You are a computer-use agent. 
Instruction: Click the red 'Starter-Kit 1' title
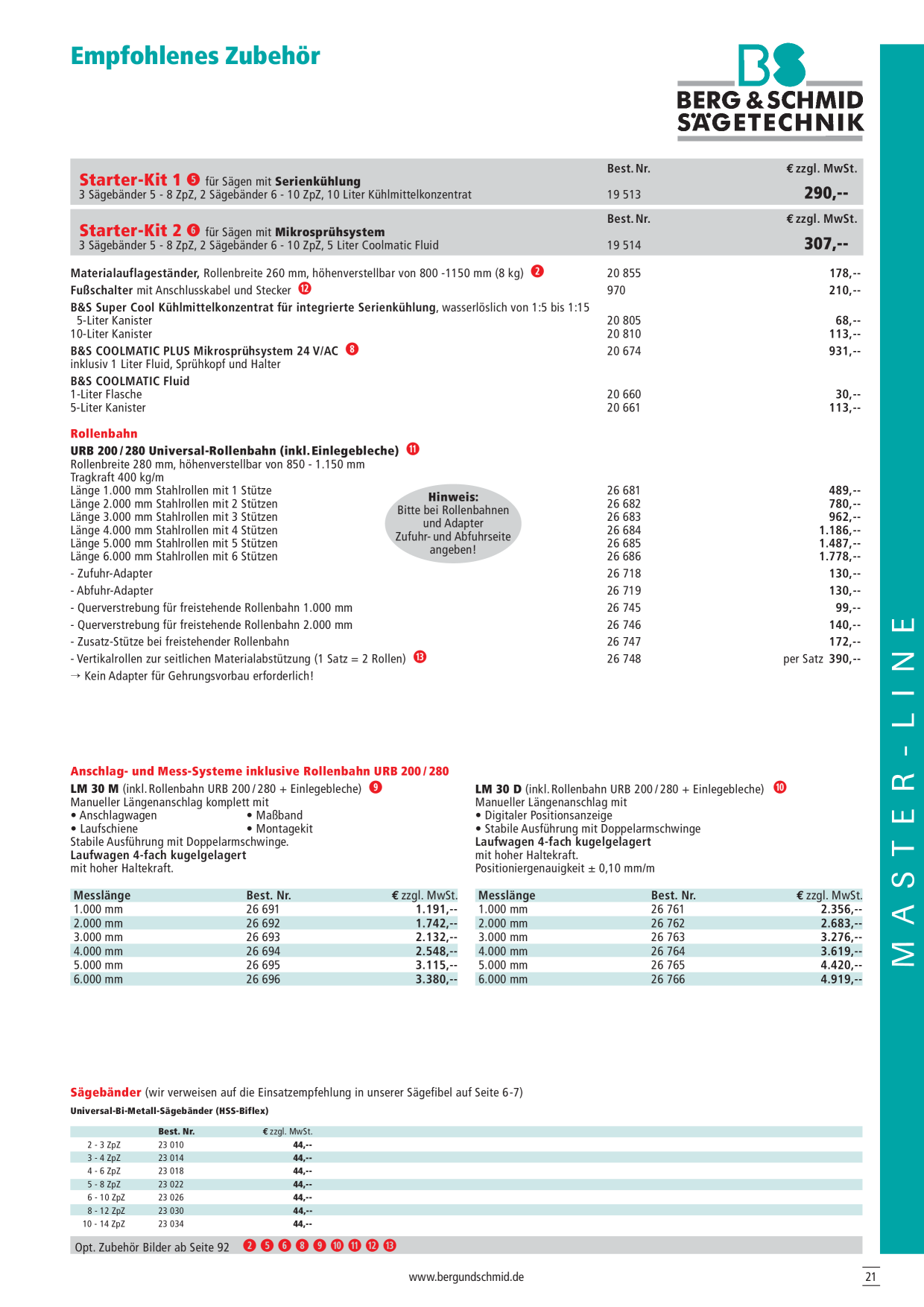130,180
